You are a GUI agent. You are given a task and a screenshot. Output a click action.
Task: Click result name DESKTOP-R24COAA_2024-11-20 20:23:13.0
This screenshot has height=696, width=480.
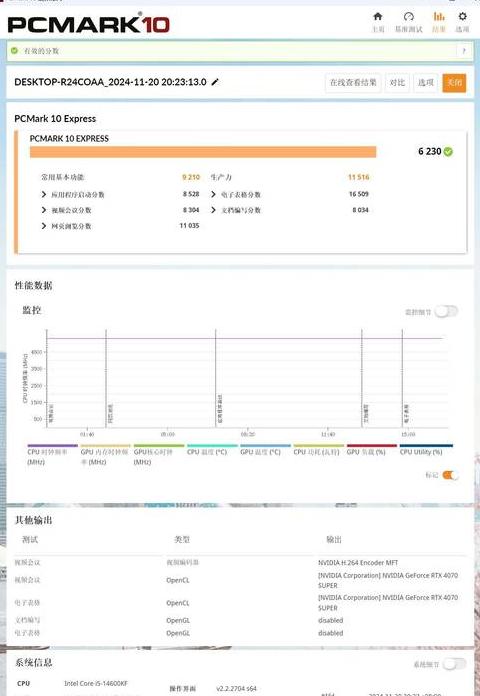tap(110, 82)
